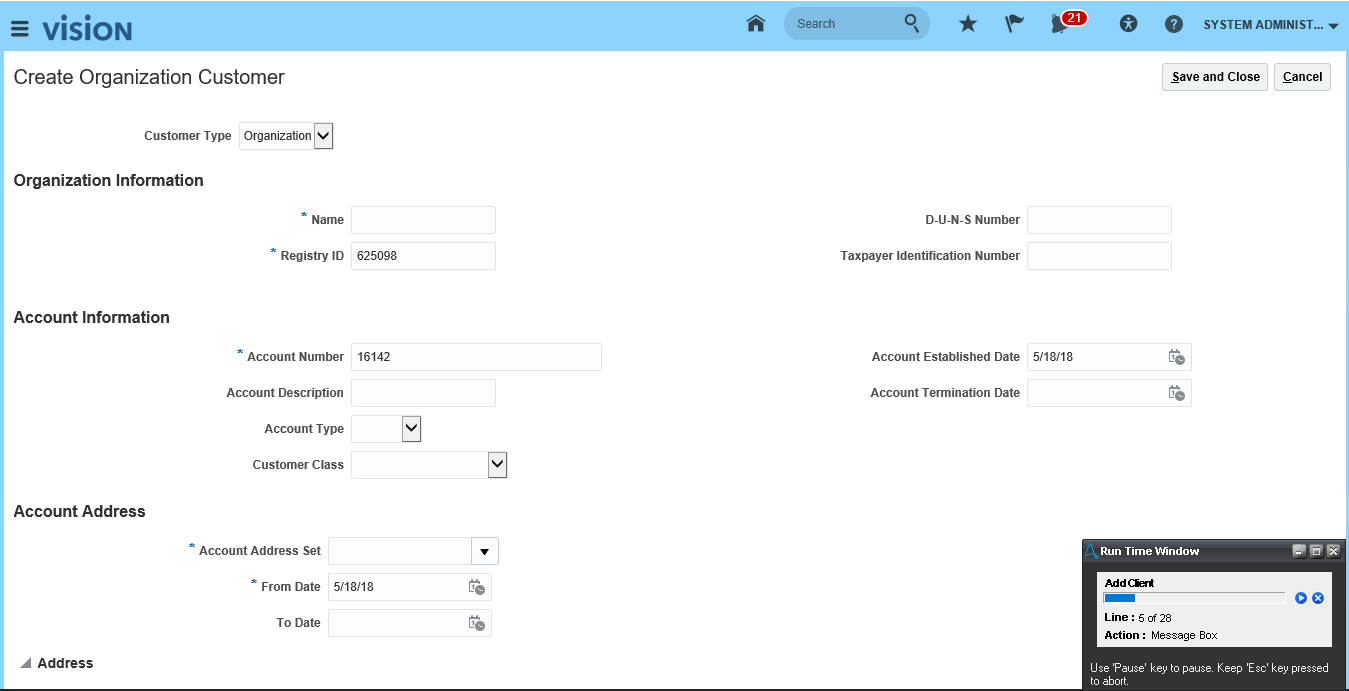Open Customer Type Organization dropdown
Image resolution: width=1349 pixels, height=691 pixels.
coord(323,136)
